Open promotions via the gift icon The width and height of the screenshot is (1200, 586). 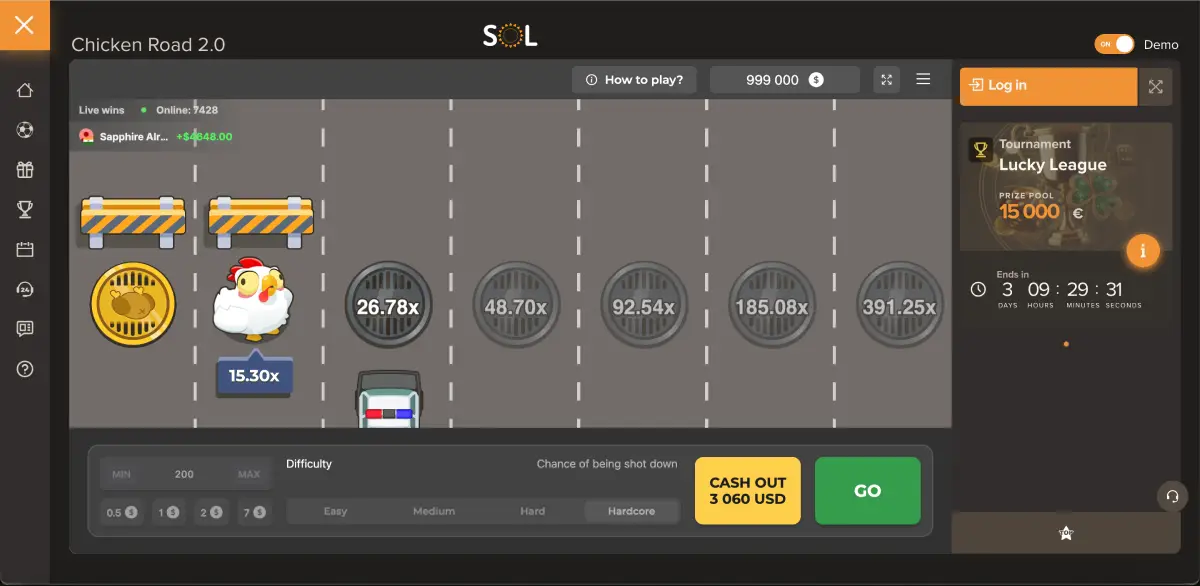(x=25, y=169)
